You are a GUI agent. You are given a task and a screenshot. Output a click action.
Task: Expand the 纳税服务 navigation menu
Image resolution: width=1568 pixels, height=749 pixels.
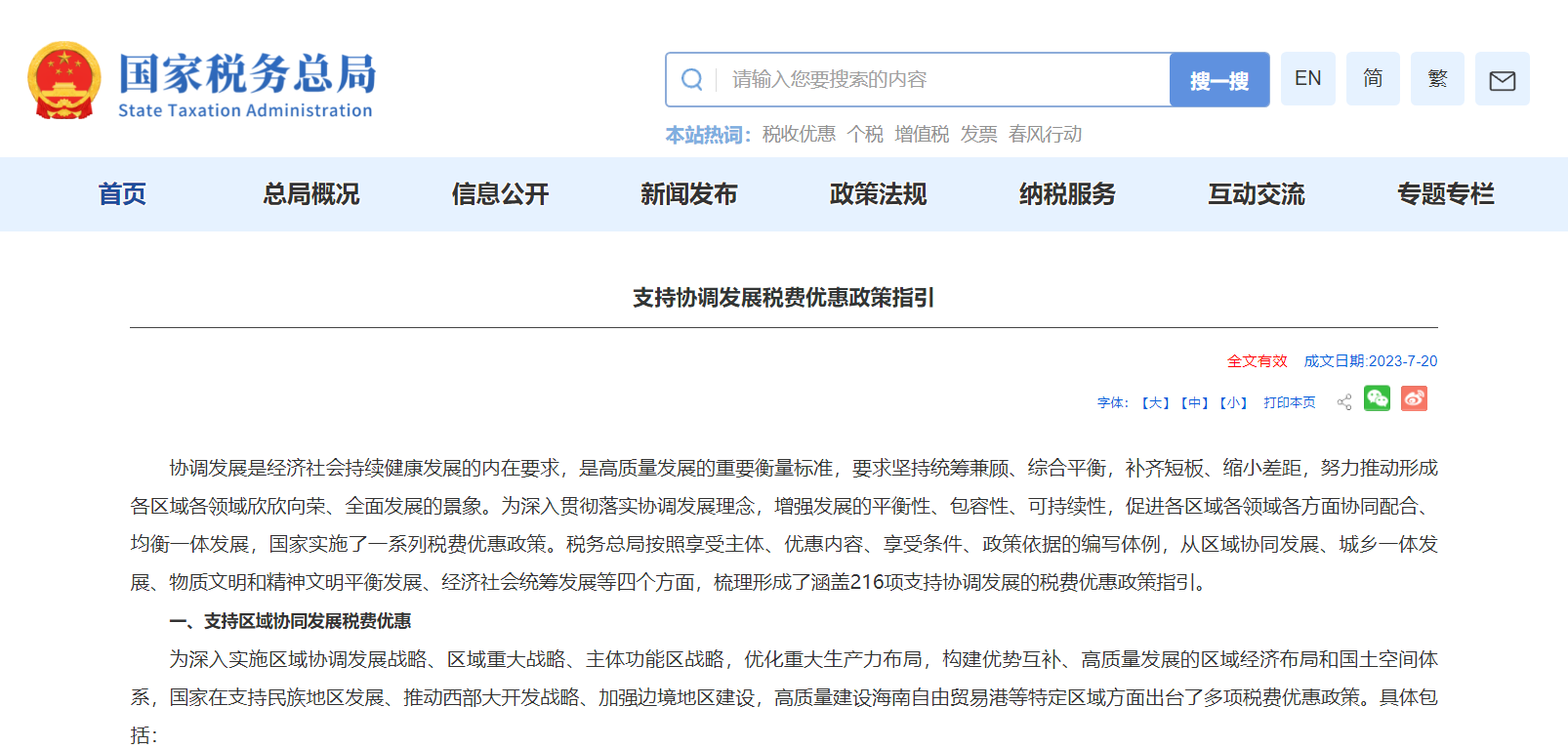point(1067,194)
